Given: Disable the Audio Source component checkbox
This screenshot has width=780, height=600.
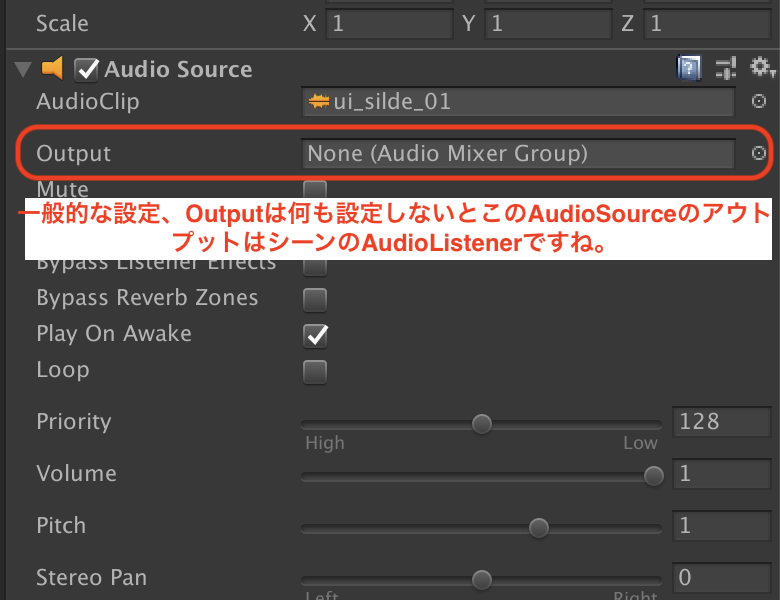Looking at the screenshot, I should pos(86,69).
